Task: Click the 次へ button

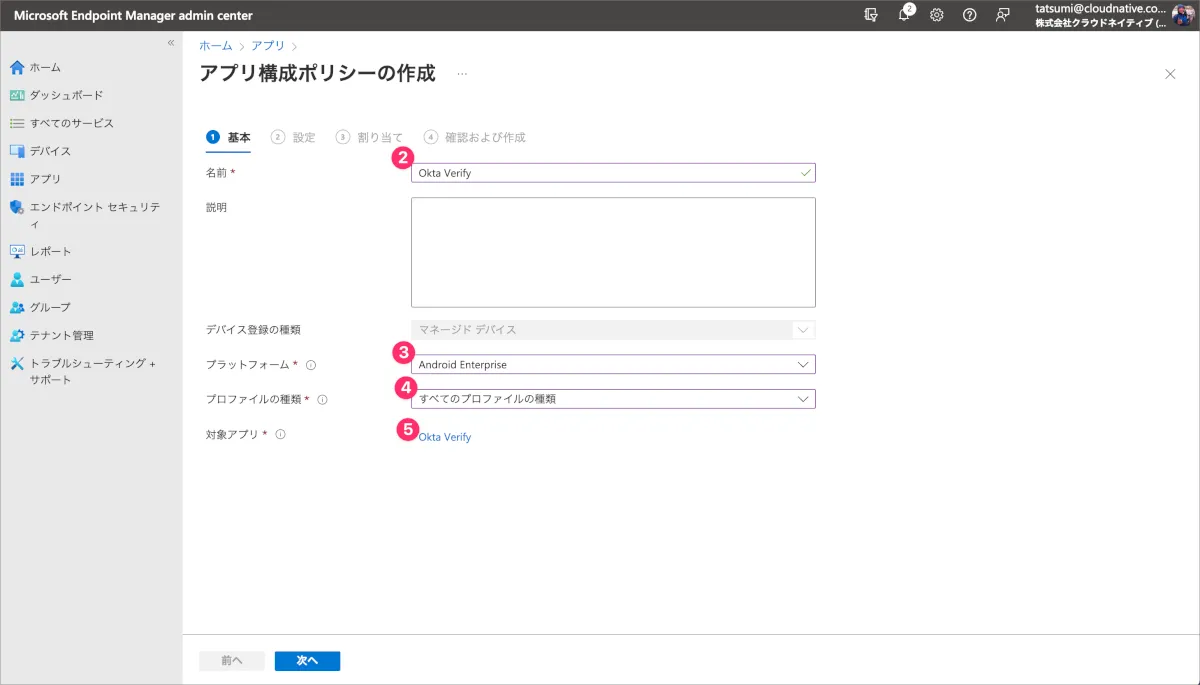Action: pyautogui.click(x=307, y=661)
